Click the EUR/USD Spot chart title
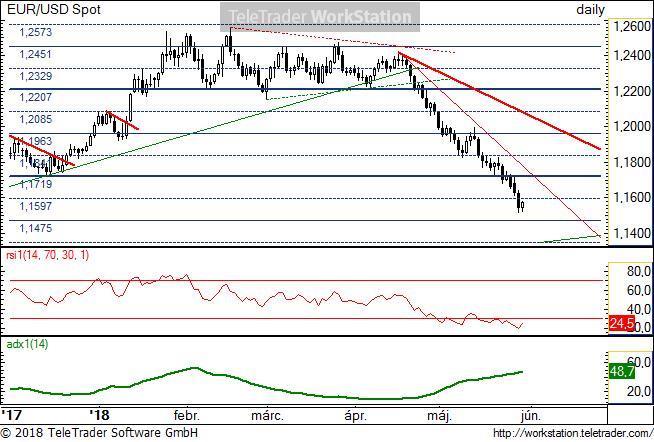The image size is (654, 442). tap(54, 9)
